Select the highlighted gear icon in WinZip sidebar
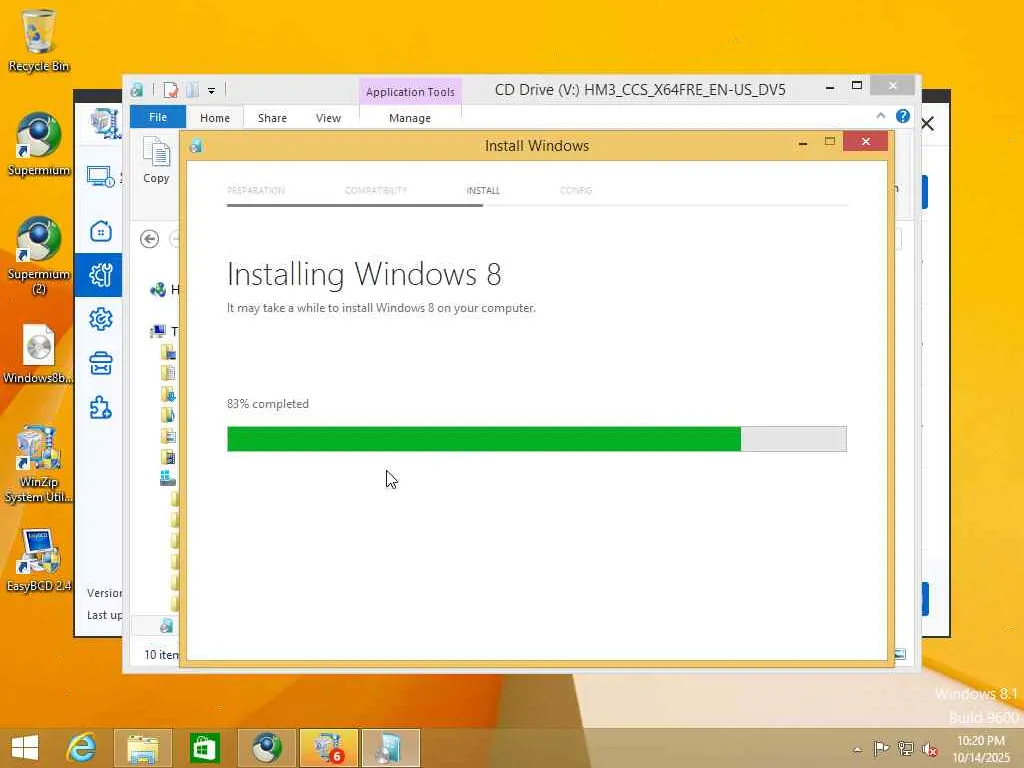 99,275
